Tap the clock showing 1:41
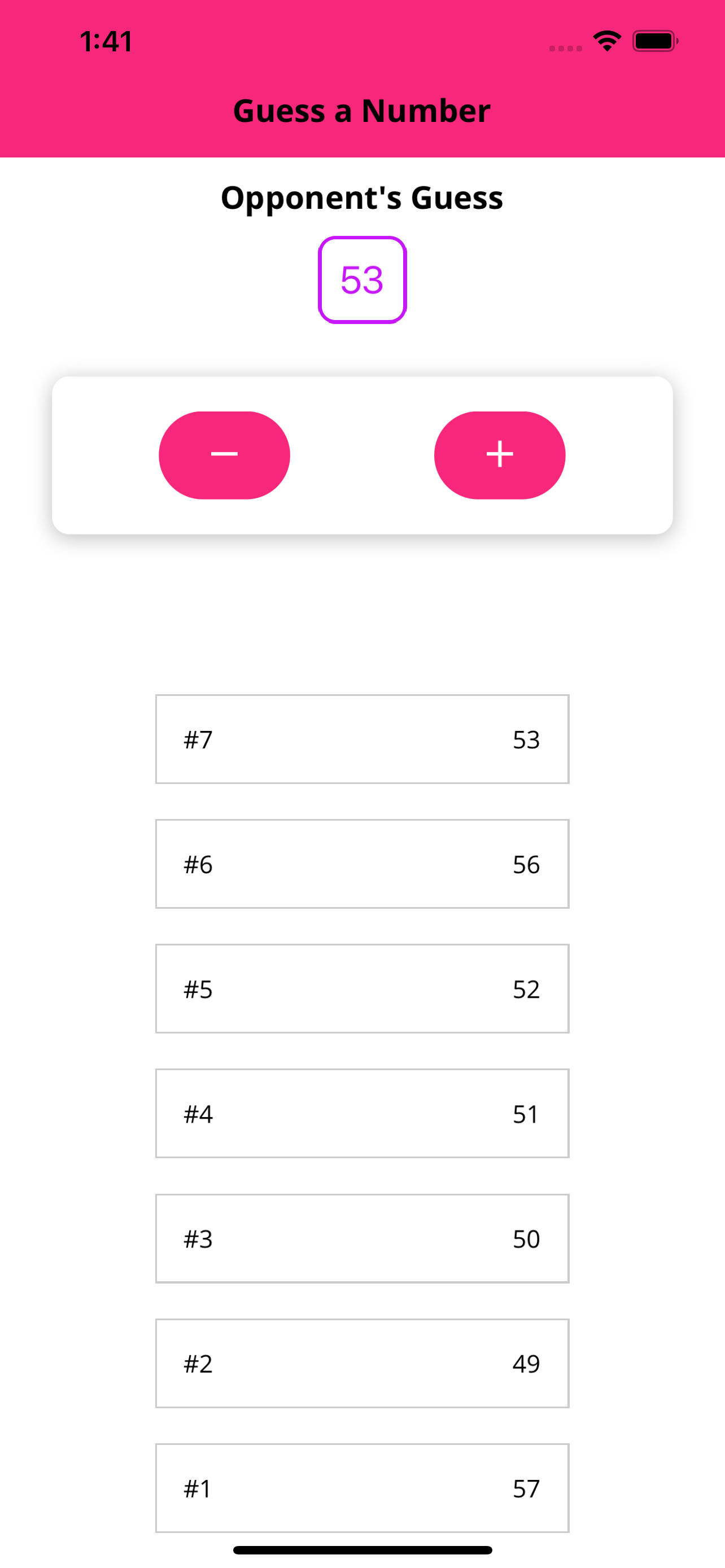The width and height of the screenshot is (725, 1568). pyautogui.click(x=106, y=41)
